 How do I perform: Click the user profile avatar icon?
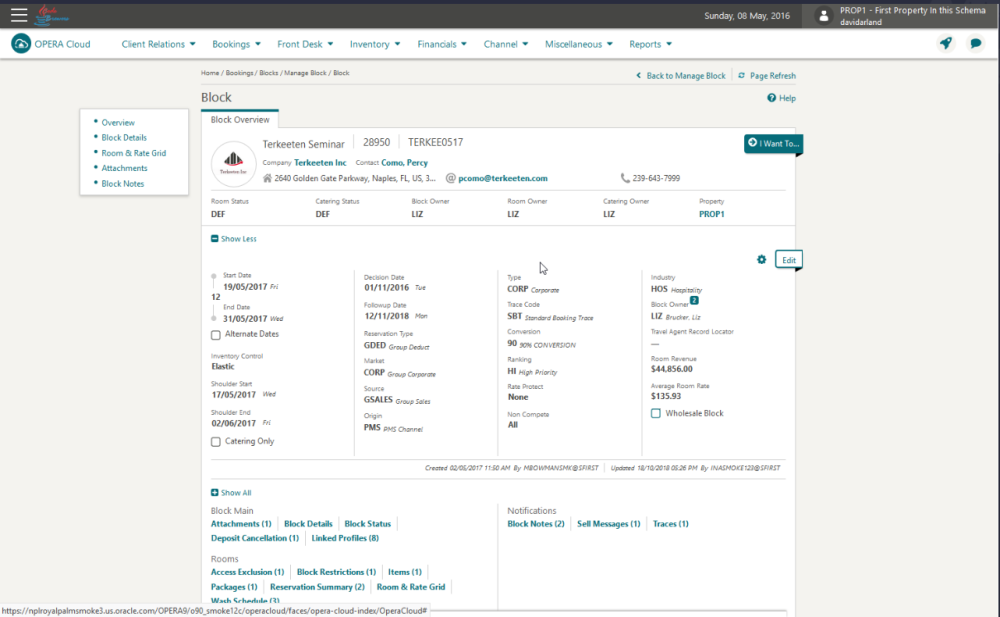coord(823,16)
